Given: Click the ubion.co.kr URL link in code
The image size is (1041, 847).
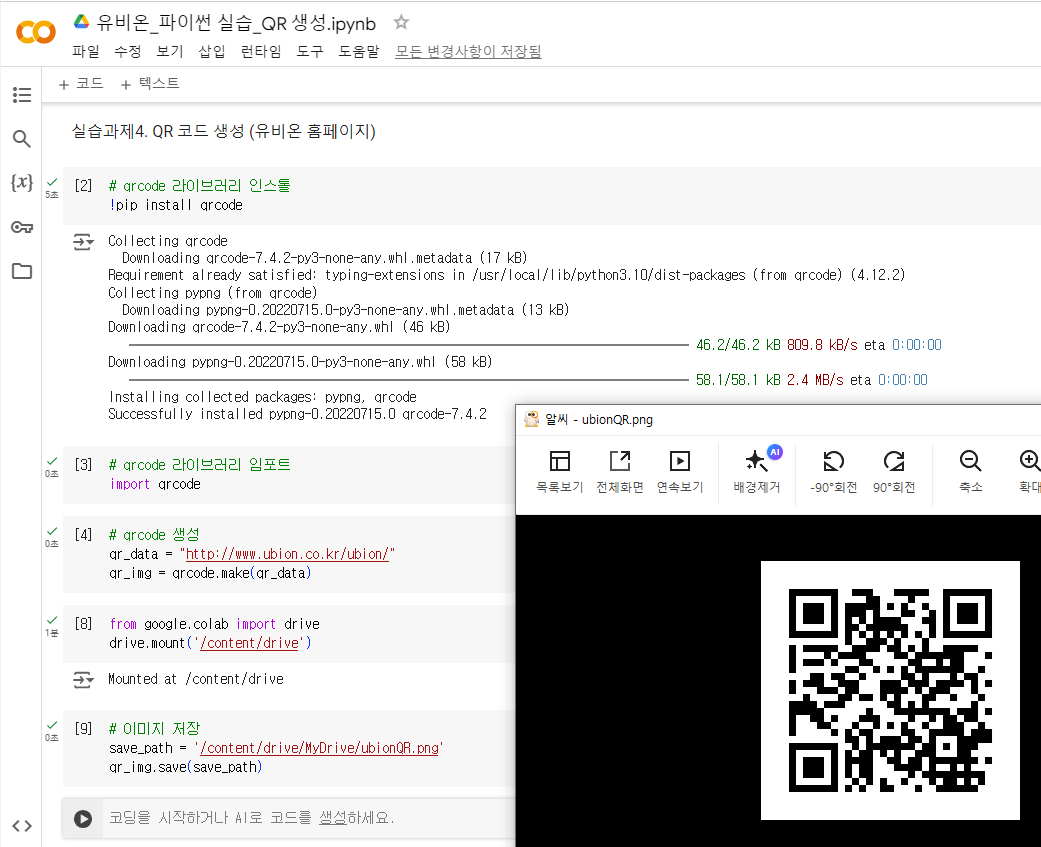Looking at the screenshot, I should (287, 554).
